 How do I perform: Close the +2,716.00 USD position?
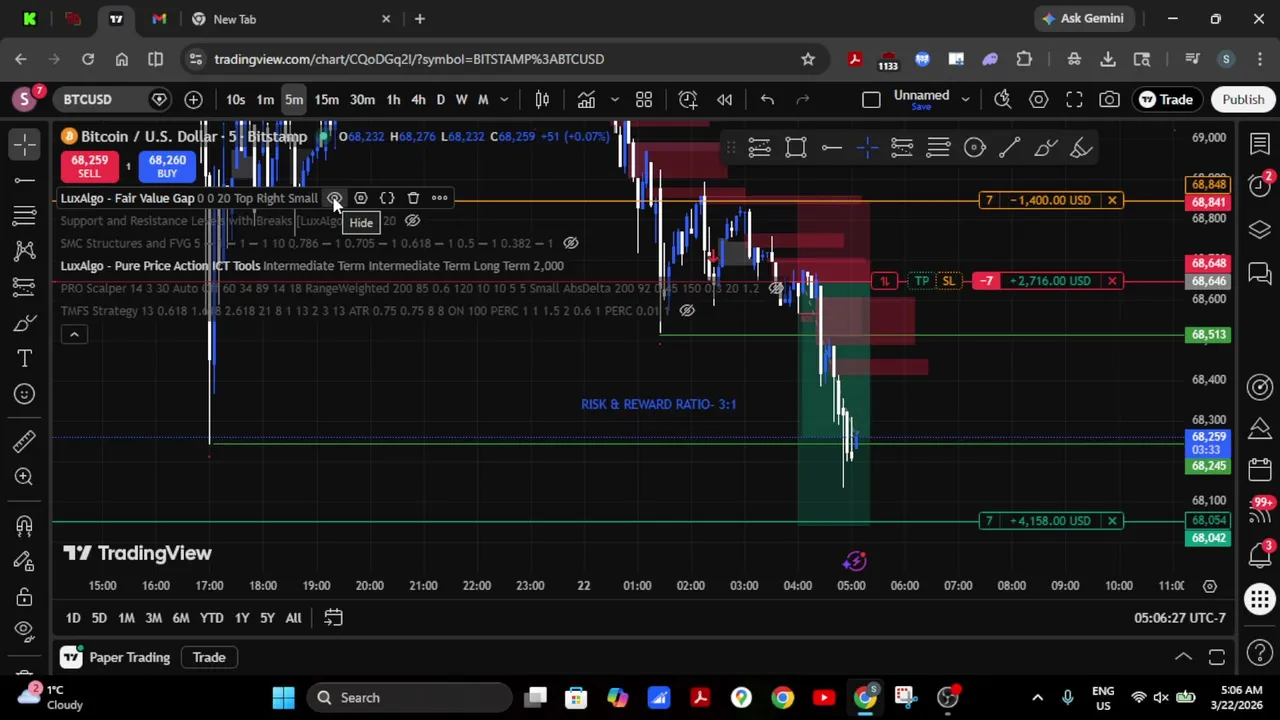(x=1112, y=281)
